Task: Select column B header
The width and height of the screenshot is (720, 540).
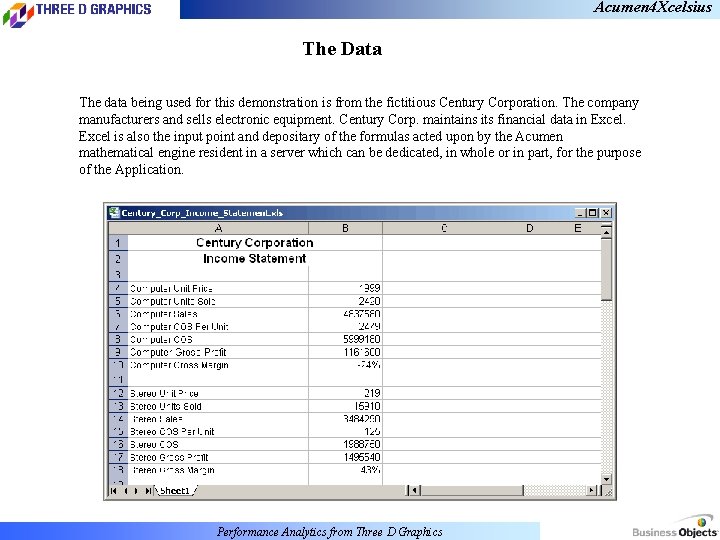Action: click(x=345, y=228)
